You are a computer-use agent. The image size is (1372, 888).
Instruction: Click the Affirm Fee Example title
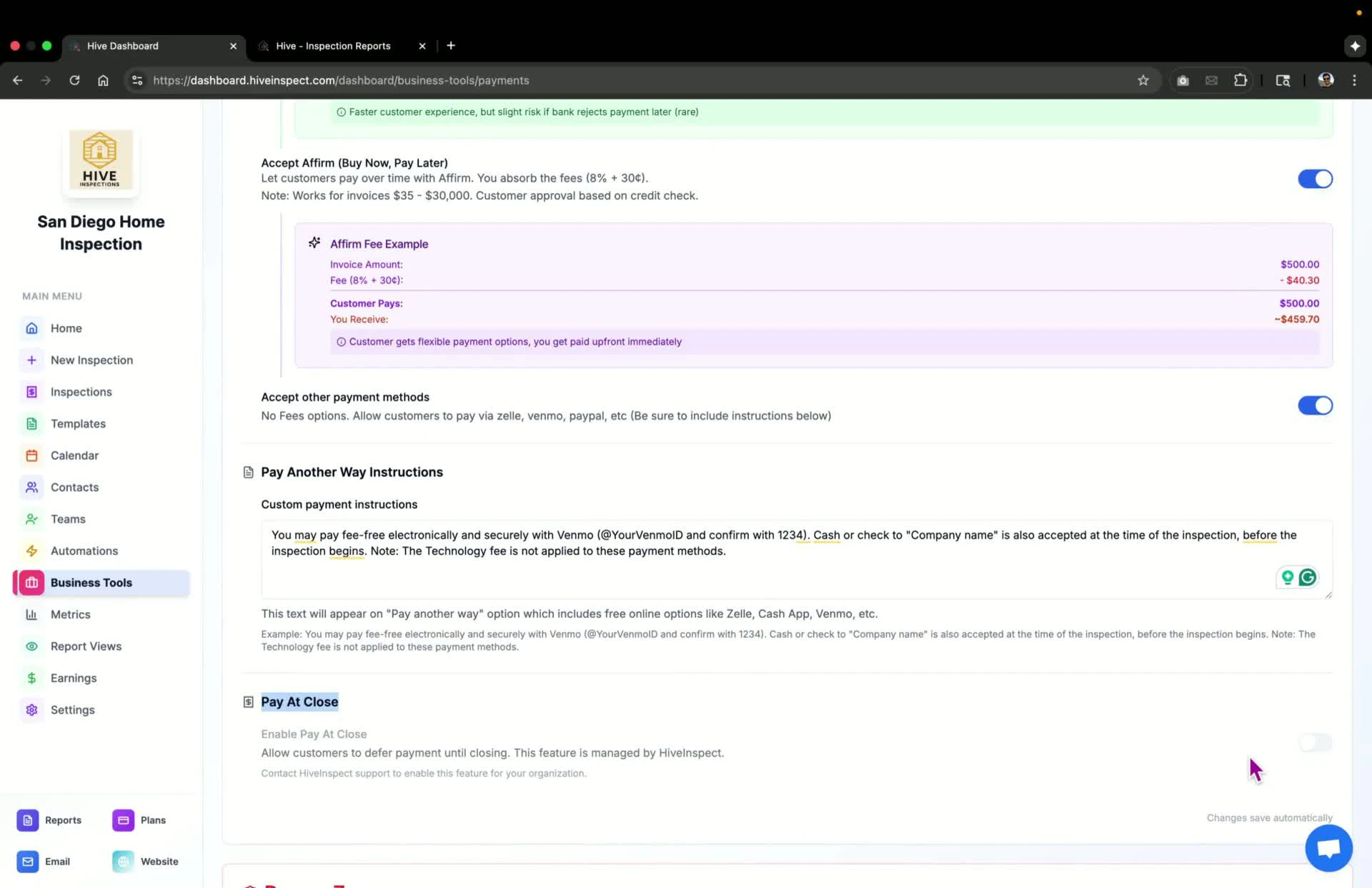tap(379, 244)
